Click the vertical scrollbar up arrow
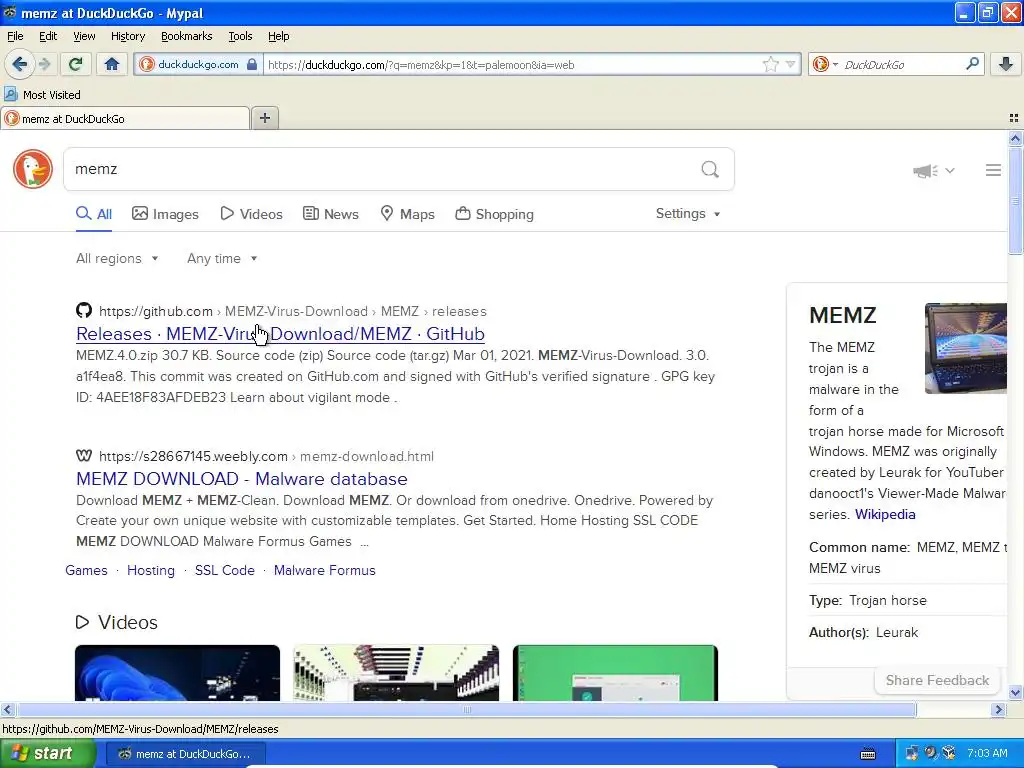 coord(1015,138)
